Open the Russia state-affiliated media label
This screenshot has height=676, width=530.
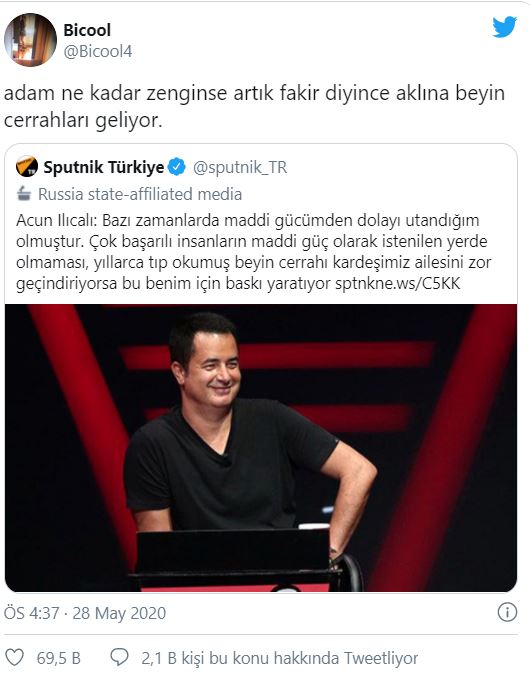click(x=140, y=194)
